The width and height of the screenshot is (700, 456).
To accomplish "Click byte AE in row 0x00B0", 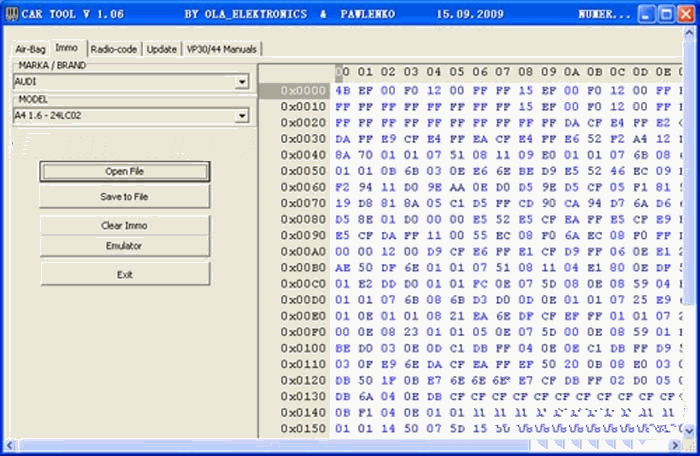I will coord(343,268).
